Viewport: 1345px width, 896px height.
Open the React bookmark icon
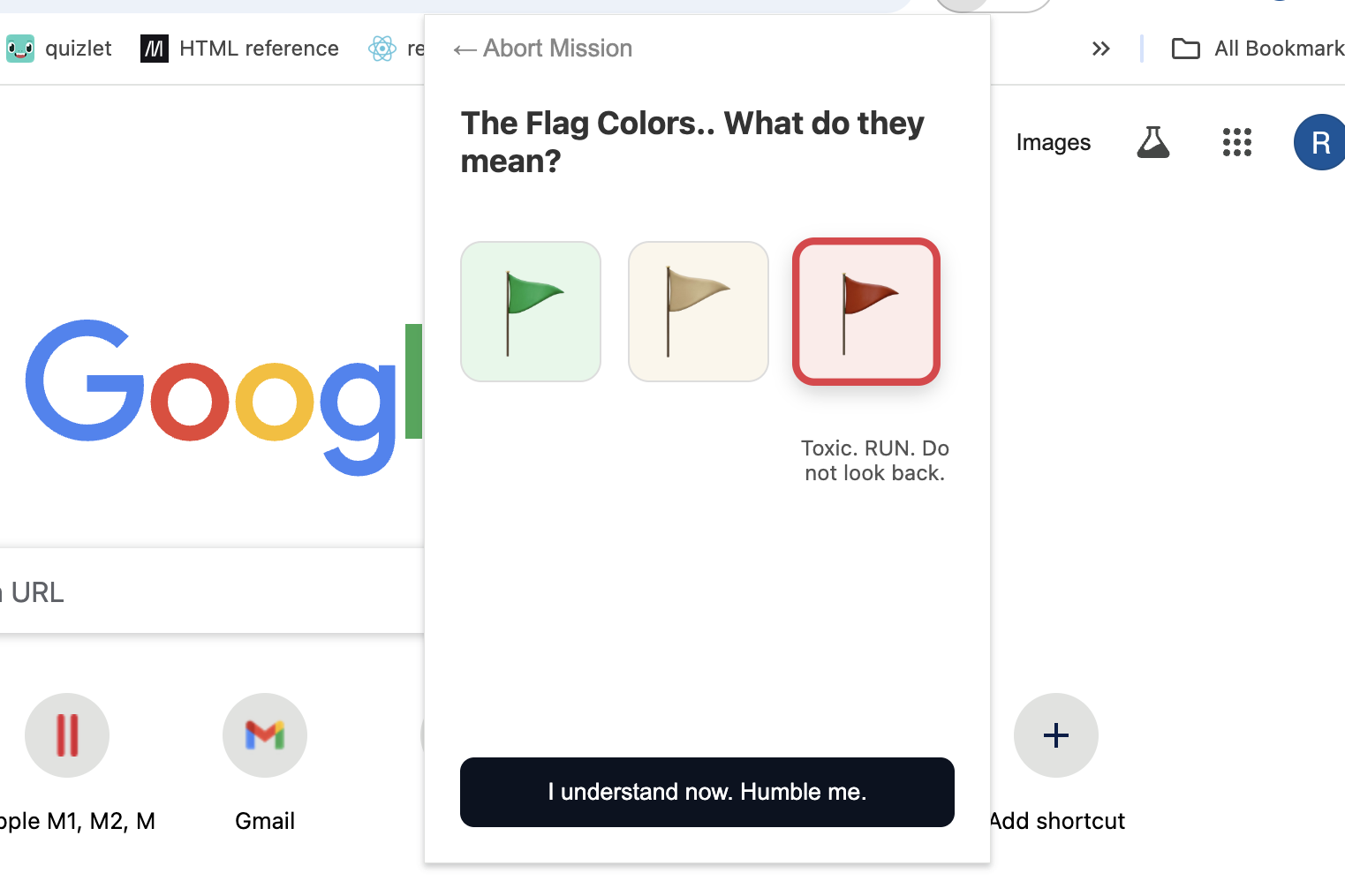(382, 49)
